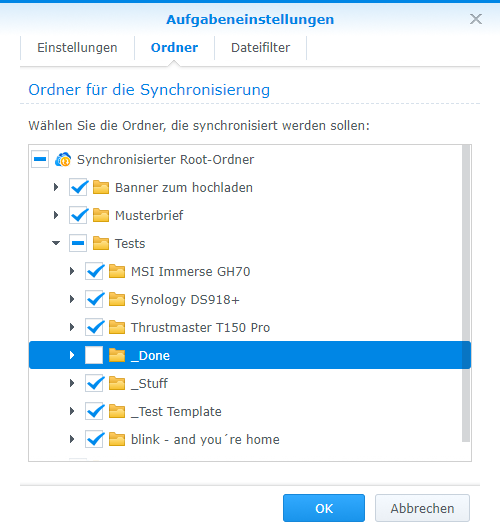Collapse the Tests folder tree
Screen dimensions: 500x530
[56, 243]
